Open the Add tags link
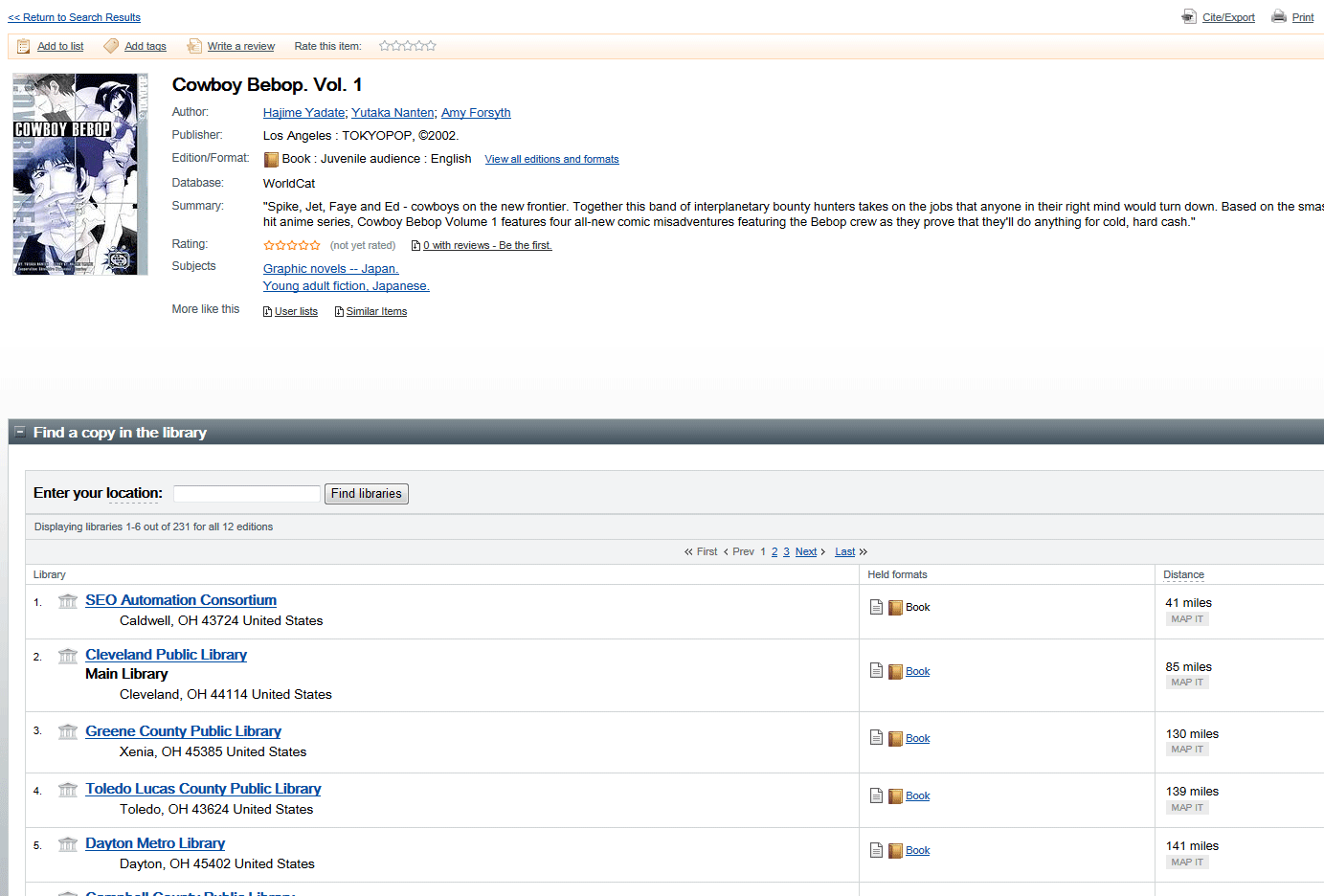Screen dimensions: 1324x896 (x=146, y=46)
